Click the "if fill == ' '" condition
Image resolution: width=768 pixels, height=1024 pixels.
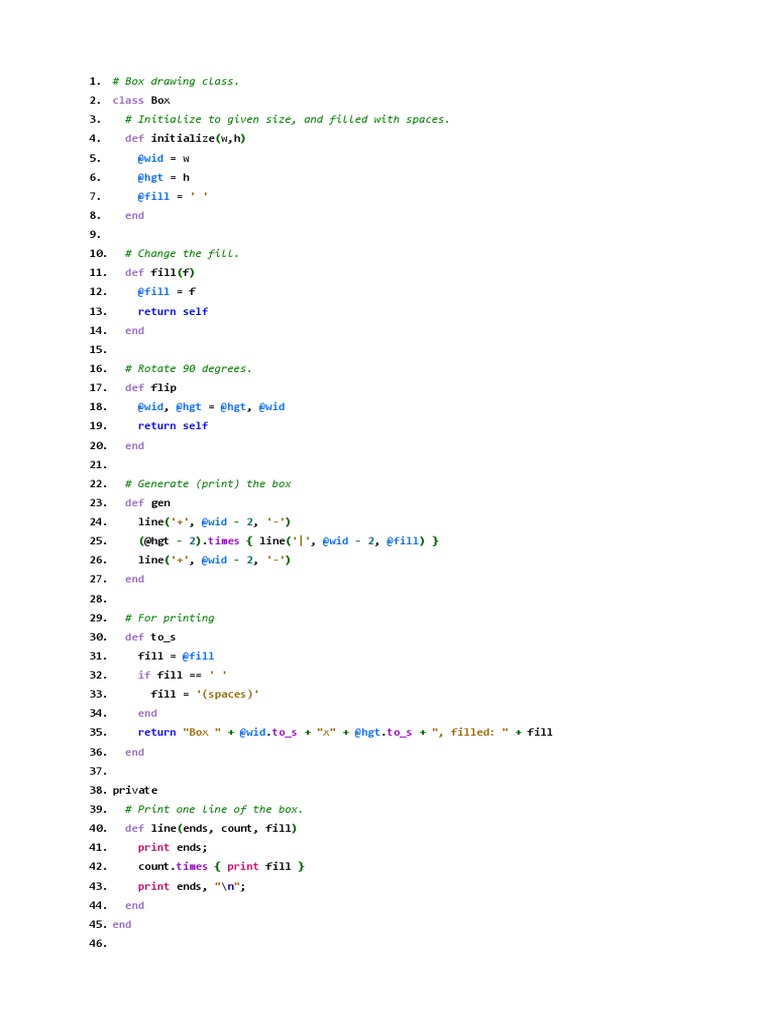click(x=183, y=675)
